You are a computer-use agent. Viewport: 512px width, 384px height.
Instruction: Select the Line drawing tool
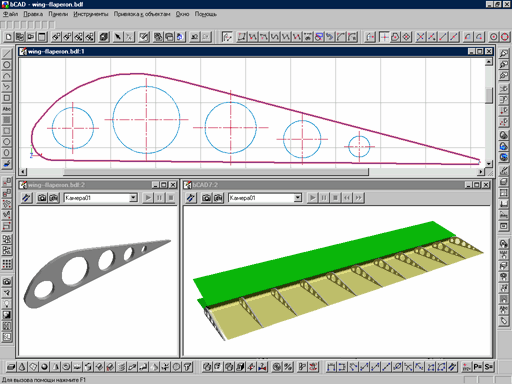pyautogui.click(x=7, y=54)
